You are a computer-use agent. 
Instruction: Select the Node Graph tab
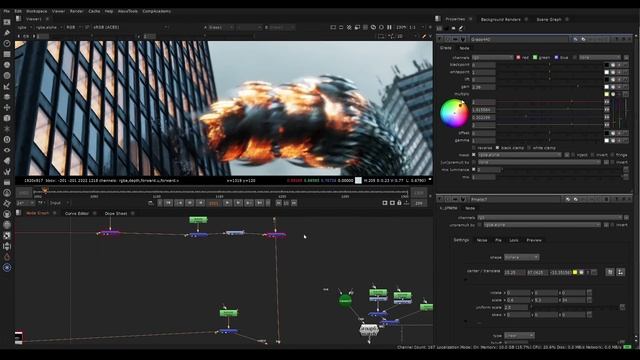coord(37,213)
